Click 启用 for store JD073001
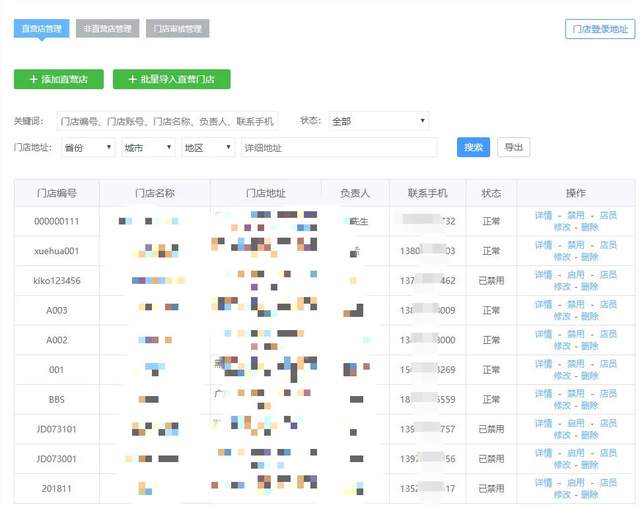 pyautogui.click(x=576, y=453)
